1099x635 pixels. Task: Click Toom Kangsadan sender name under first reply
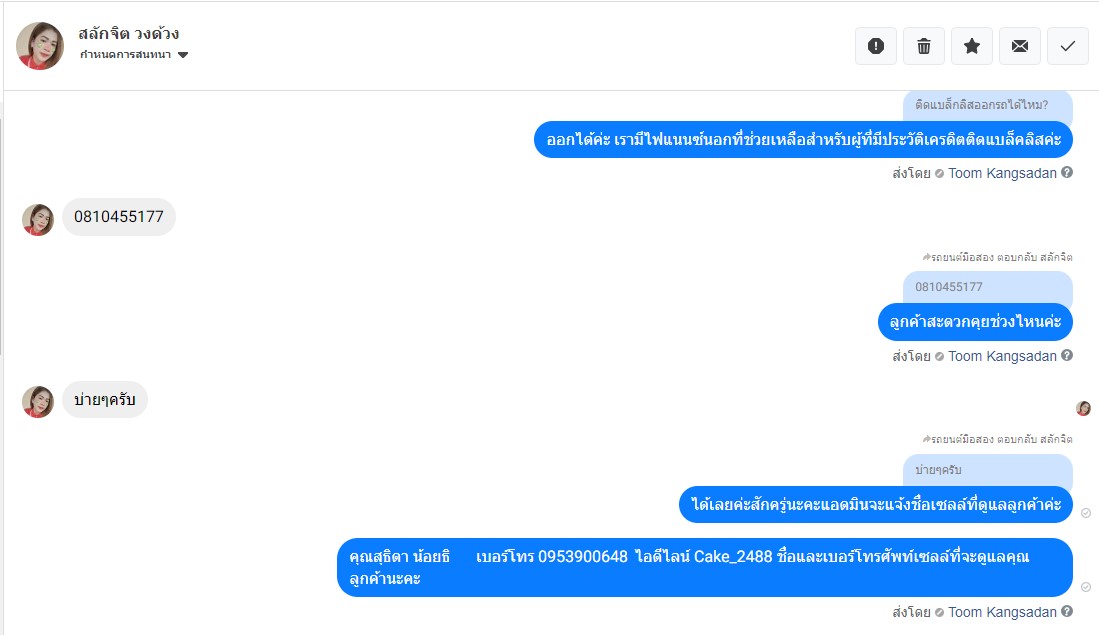[x=1002, y=173]
